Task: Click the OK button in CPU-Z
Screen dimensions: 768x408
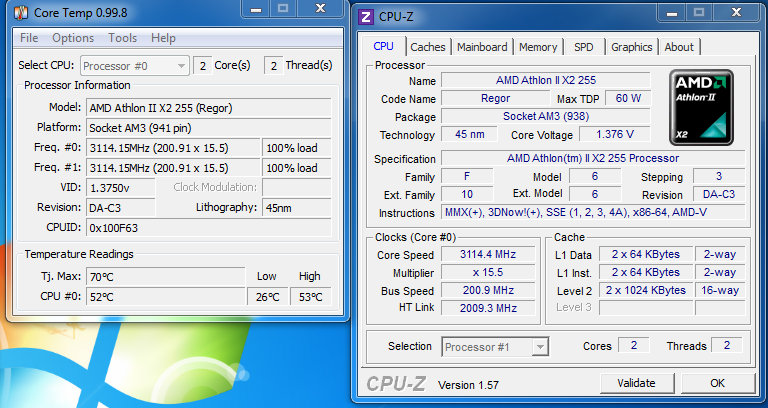Action: pyautogui.click(x=718, y=383)
